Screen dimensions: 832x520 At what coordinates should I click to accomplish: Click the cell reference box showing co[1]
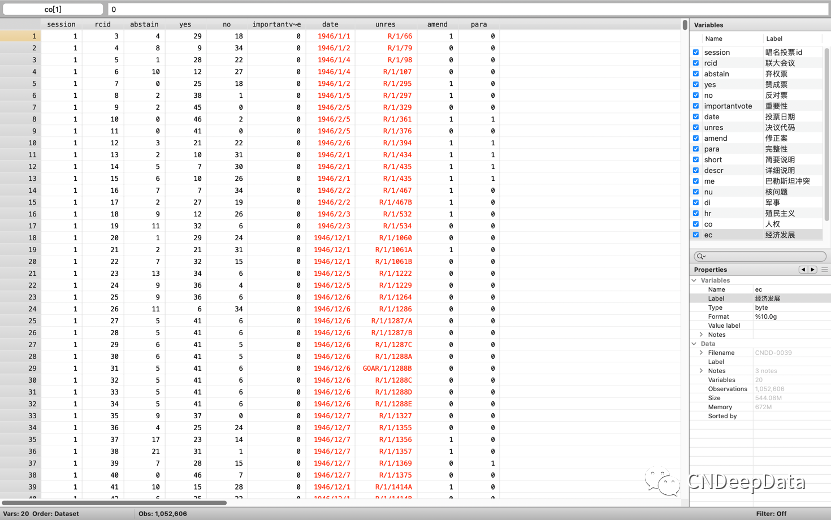tap(53, 10)
